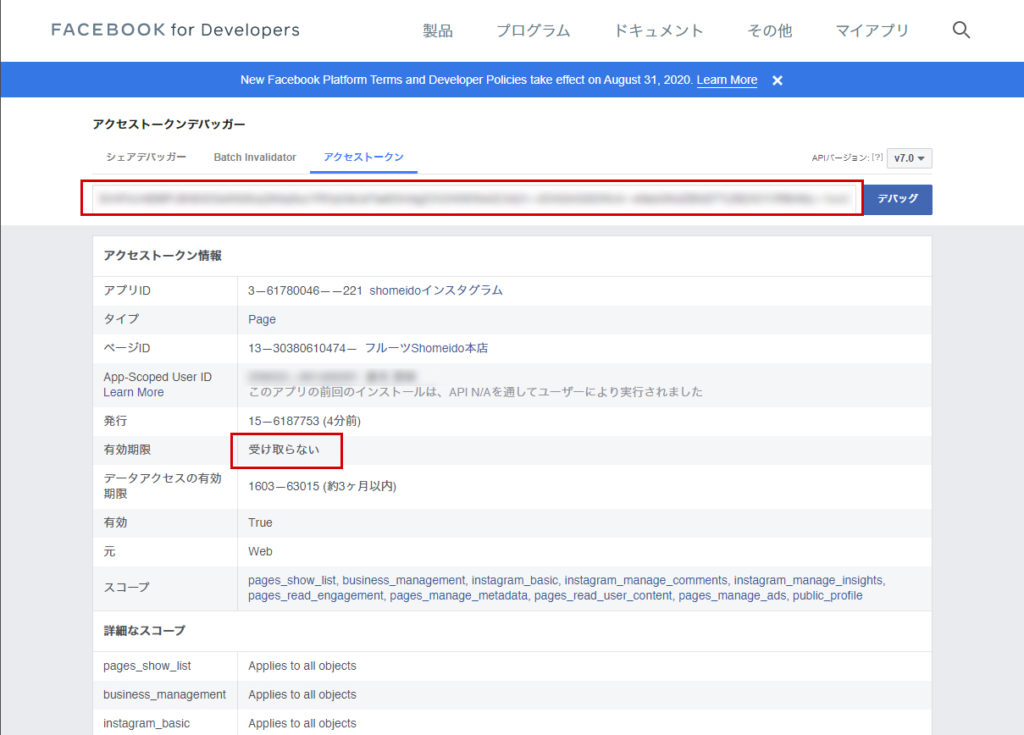Screen dimensions: 1024x735
Task: Open the v7.0 API version dropdown
Action: tap(910, 158)
